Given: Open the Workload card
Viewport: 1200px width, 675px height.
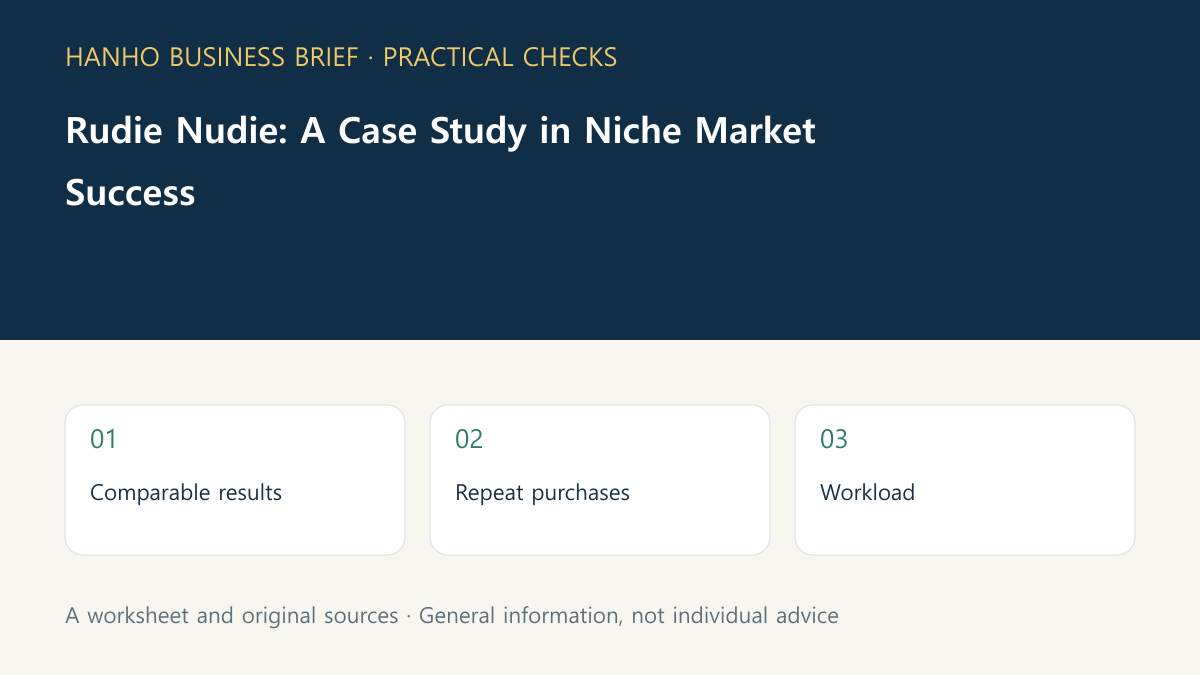Looking at the screenshot, I should 965,480.
